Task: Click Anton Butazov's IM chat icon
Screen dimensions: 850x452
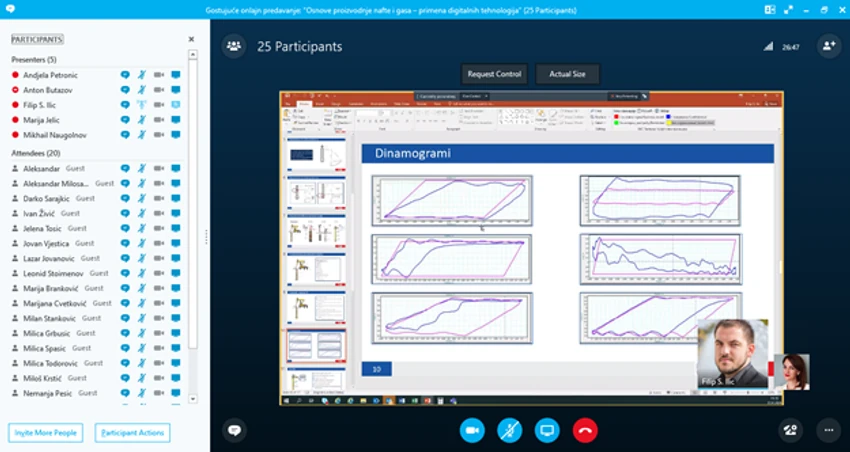Action: [125, 90]
